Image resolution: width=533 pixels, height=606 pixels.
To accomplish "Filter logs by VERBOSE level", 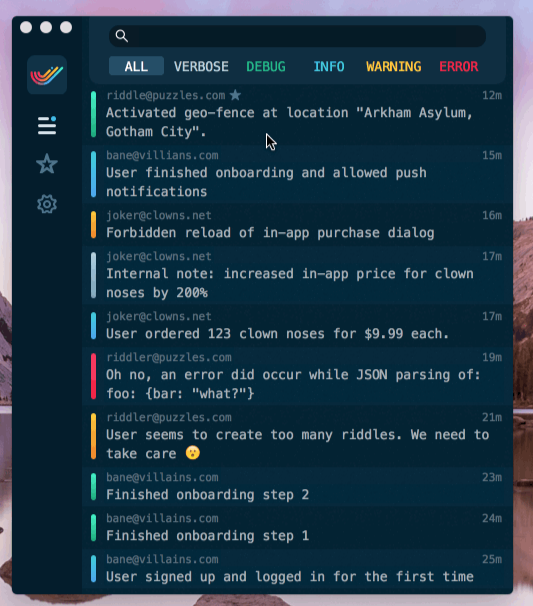I will pos(201,66).
